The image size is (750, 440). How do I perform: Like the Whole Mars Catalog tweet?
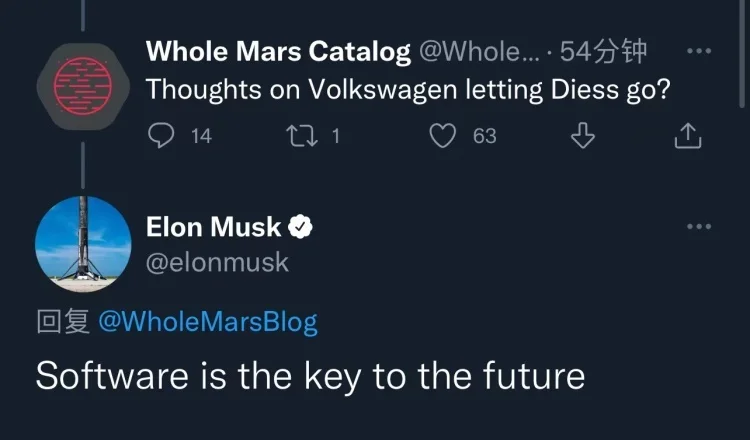tap(443, 136)
